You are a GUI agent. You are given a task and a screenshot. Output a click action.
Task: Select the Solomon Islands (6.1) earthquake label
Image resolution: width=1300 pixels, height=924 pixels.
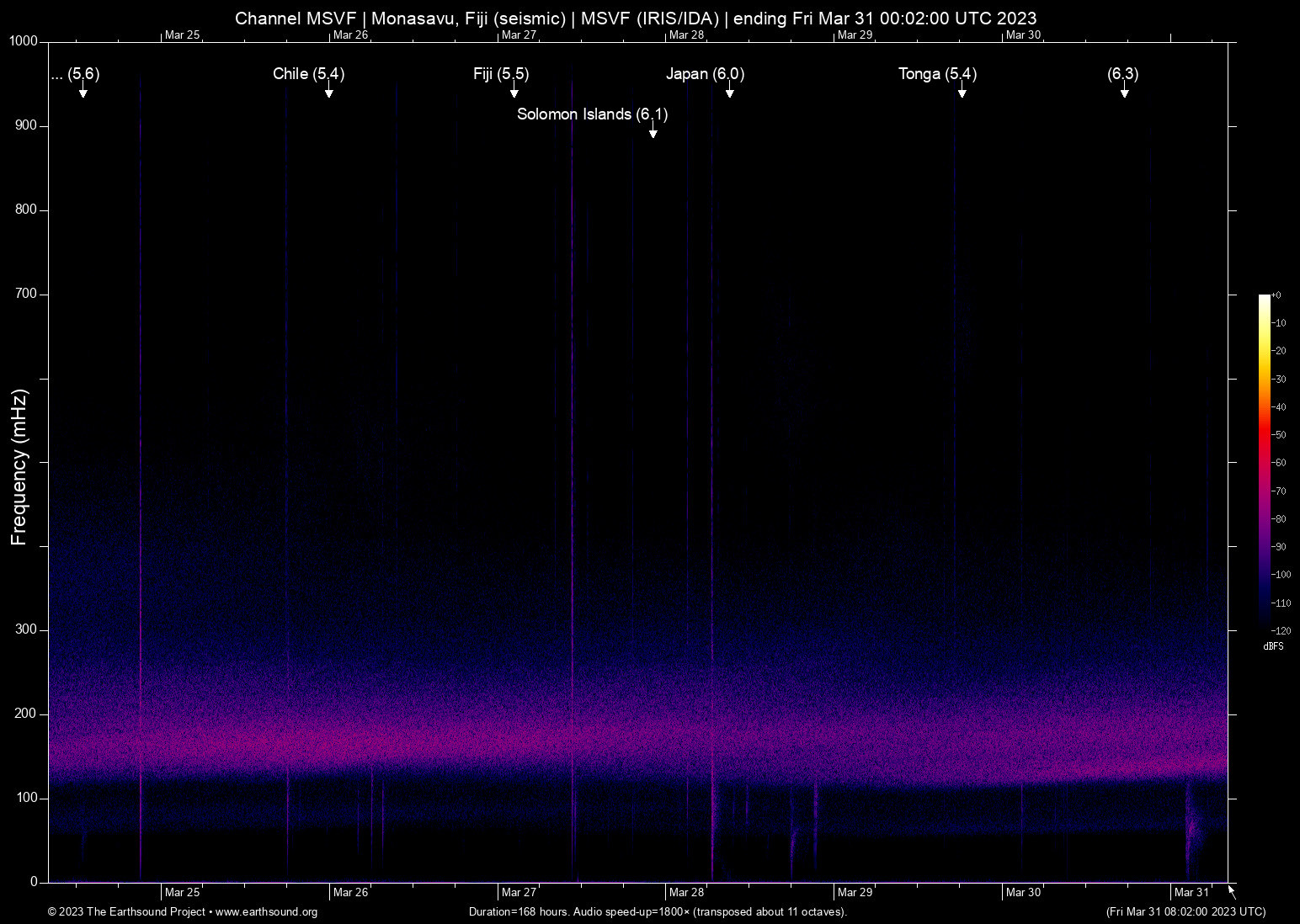[592, 114]
